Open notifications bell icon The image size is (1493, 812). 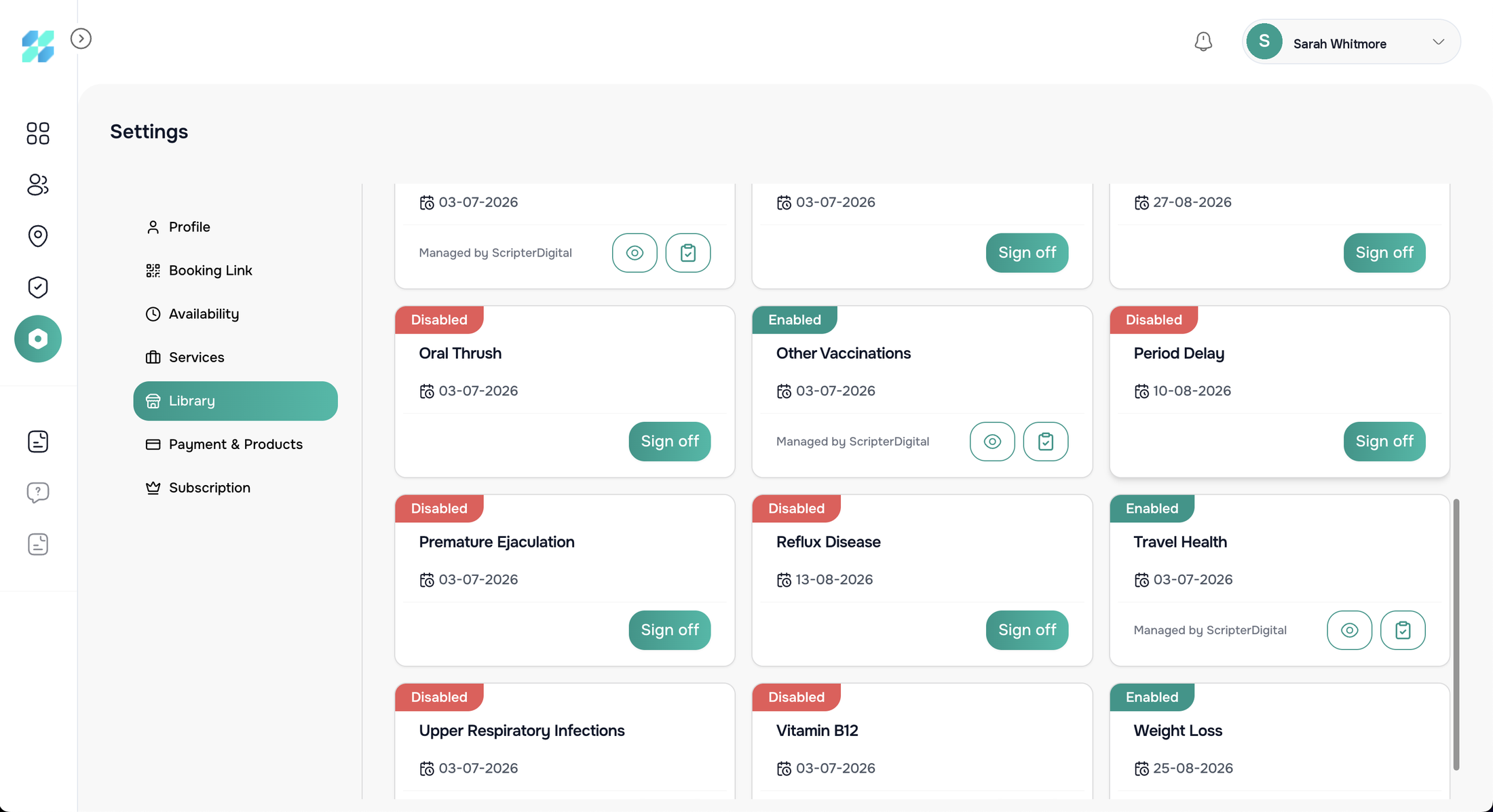point(1203,42)
